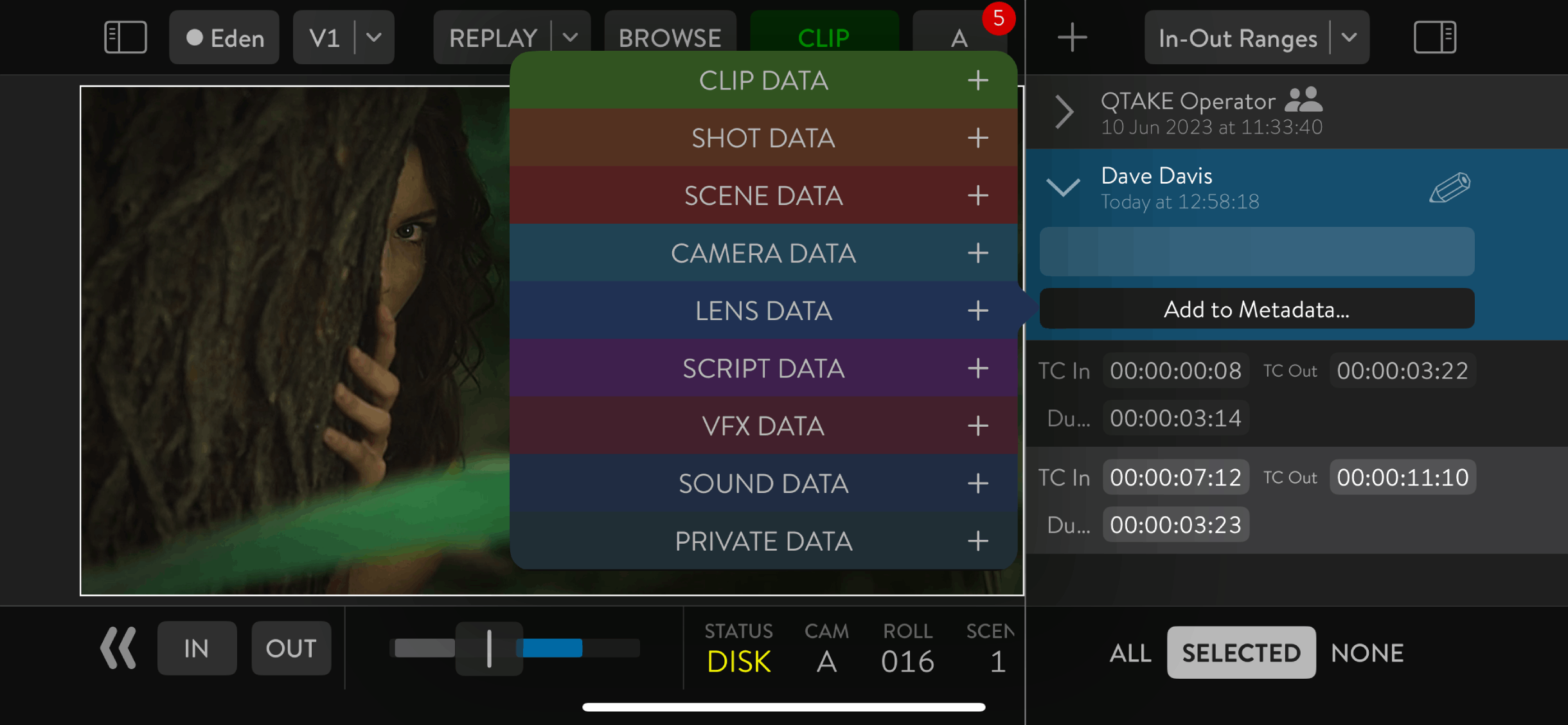Add Clip Data using the plus icon
Viewport: 1568px width, 725px height.
977,80
